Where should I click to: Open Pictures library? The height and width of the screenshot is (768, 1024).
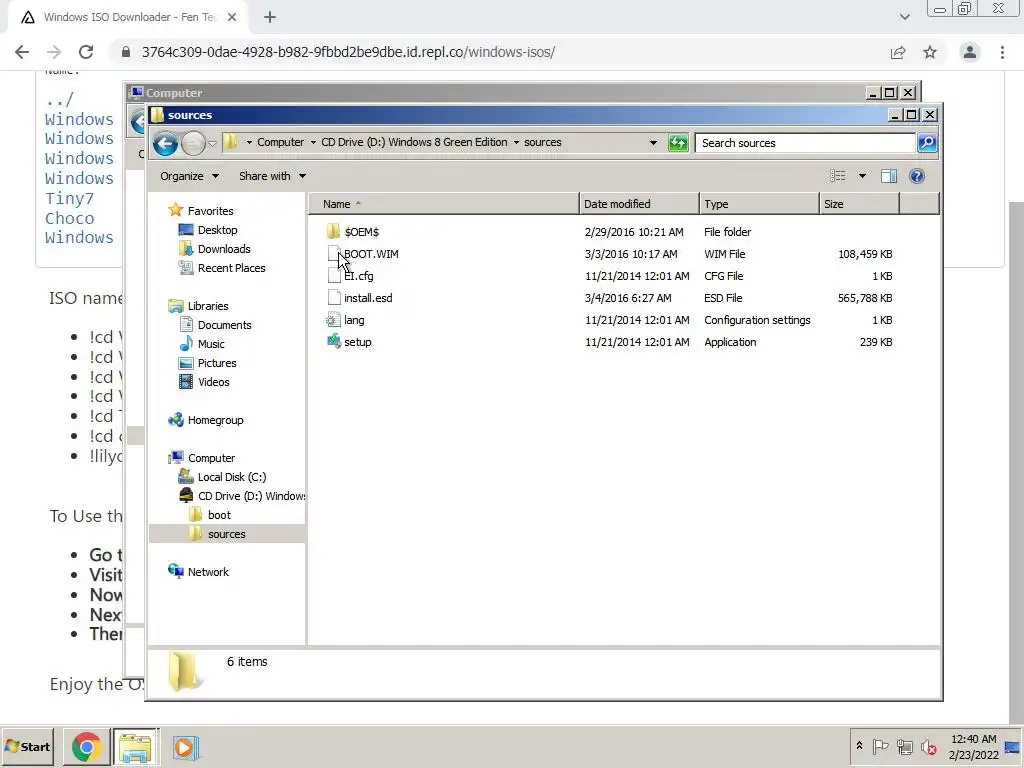pyautogui.click(x=217, y=363)
